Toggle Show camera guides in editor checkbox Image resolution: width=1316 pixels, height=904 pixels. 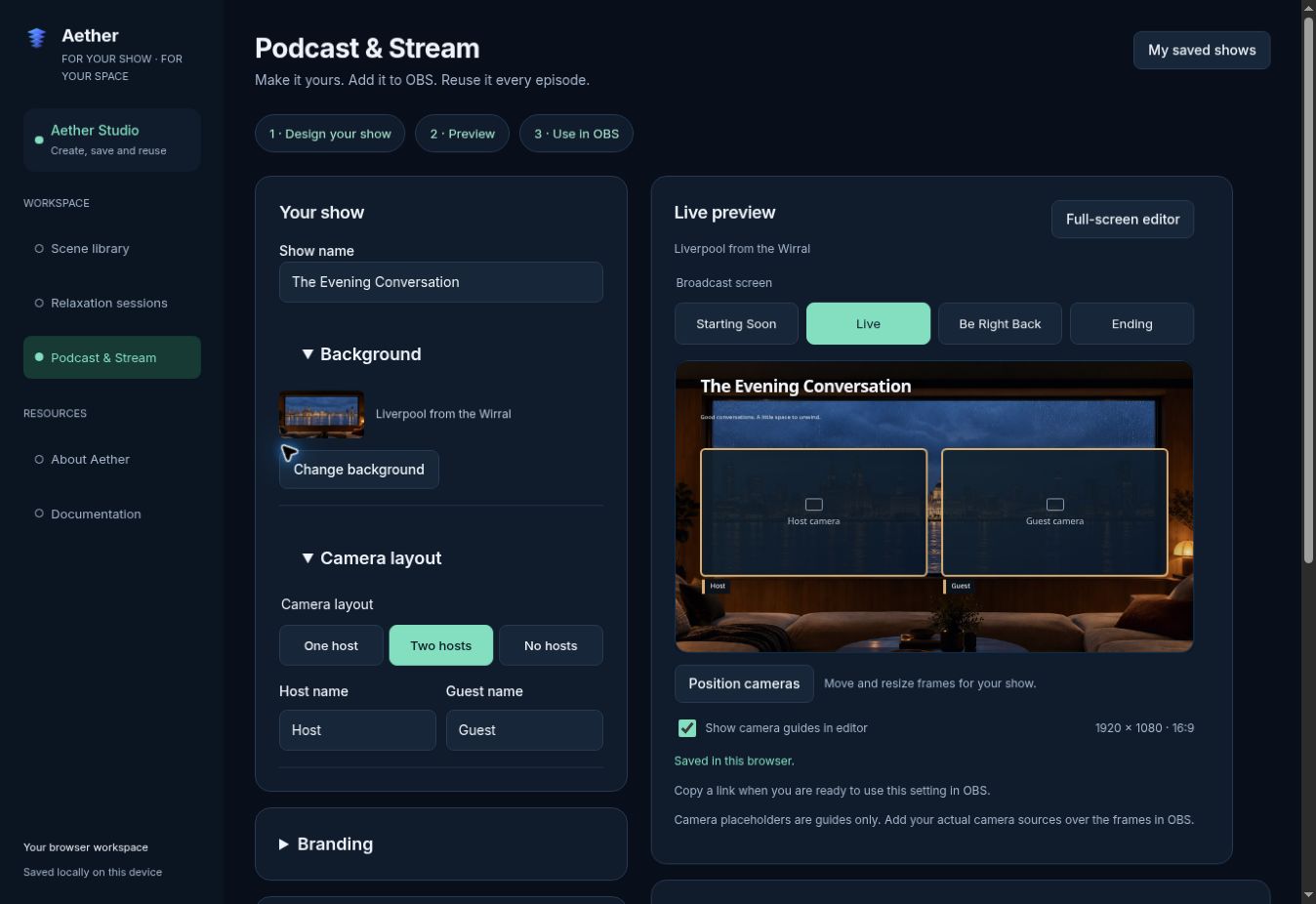click(687, 728)
